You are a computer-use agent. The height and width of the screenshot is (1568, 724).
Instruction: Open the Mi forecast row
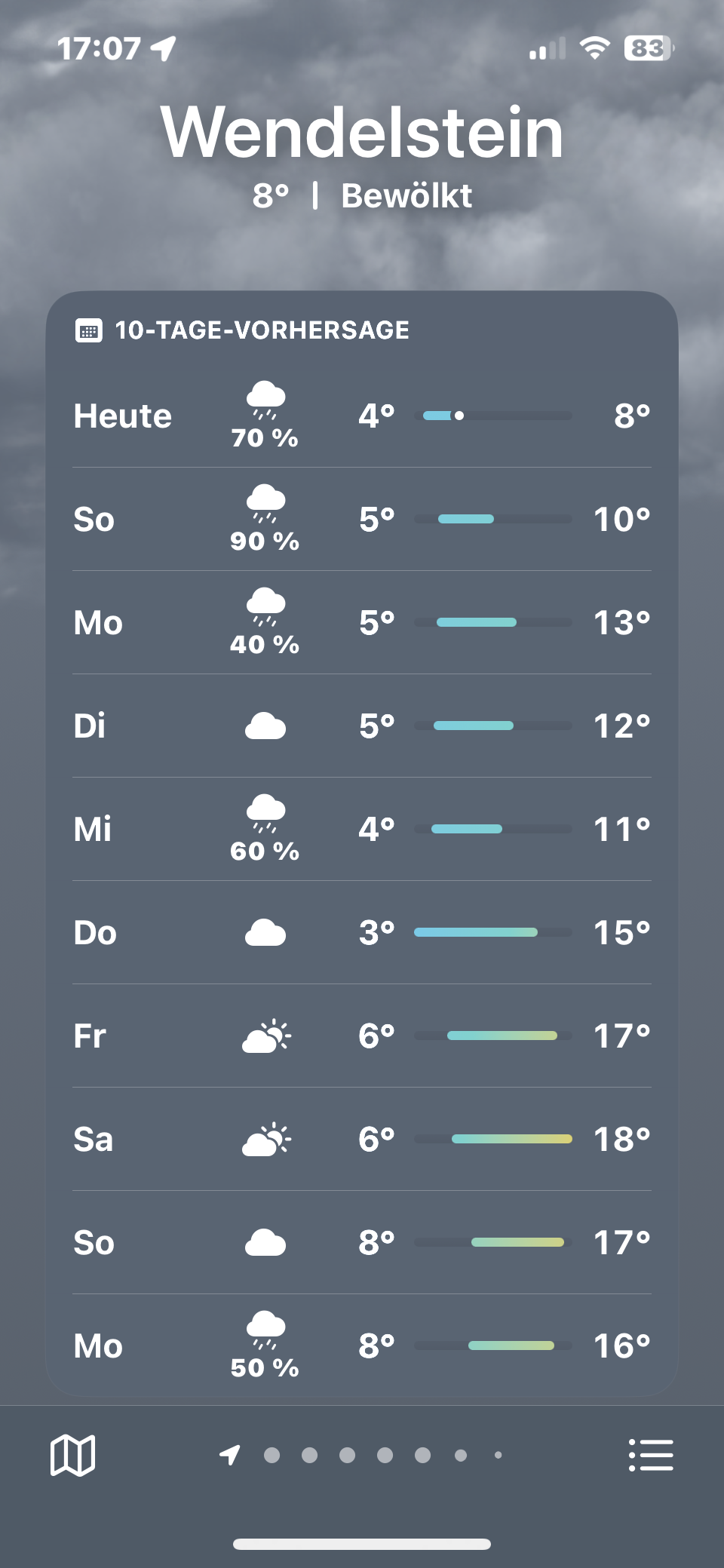coord(362,830)
